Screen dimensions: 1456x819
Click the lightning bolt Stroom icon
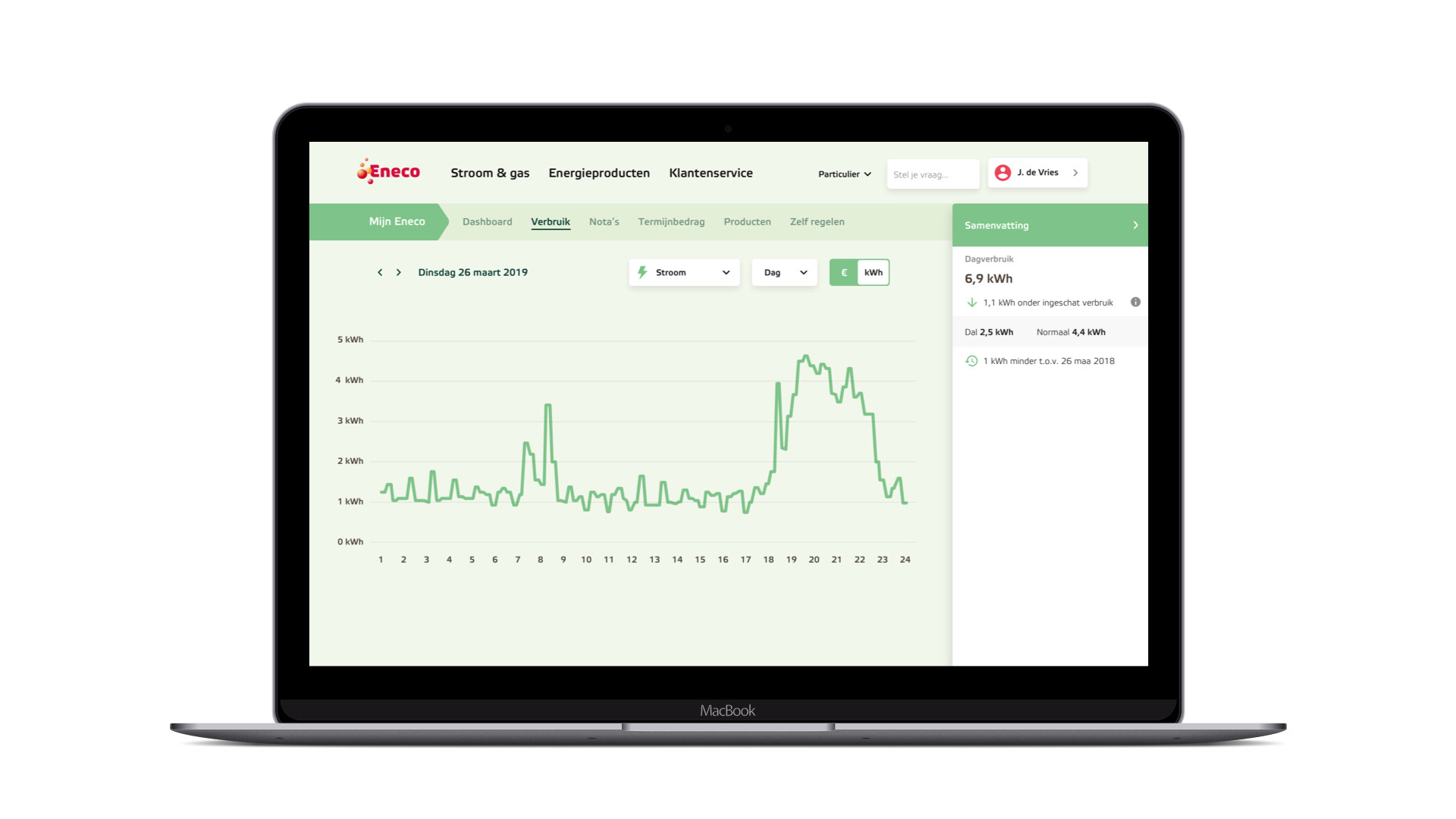pos(642,272)
